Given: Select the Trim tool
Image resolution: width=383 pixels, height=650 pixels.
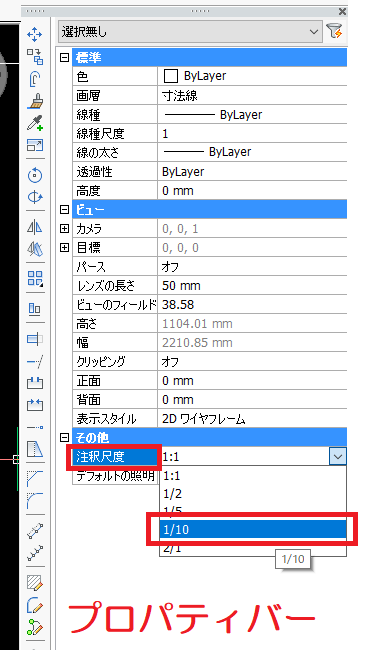Looking at the screenshot, I should point(35,339).
